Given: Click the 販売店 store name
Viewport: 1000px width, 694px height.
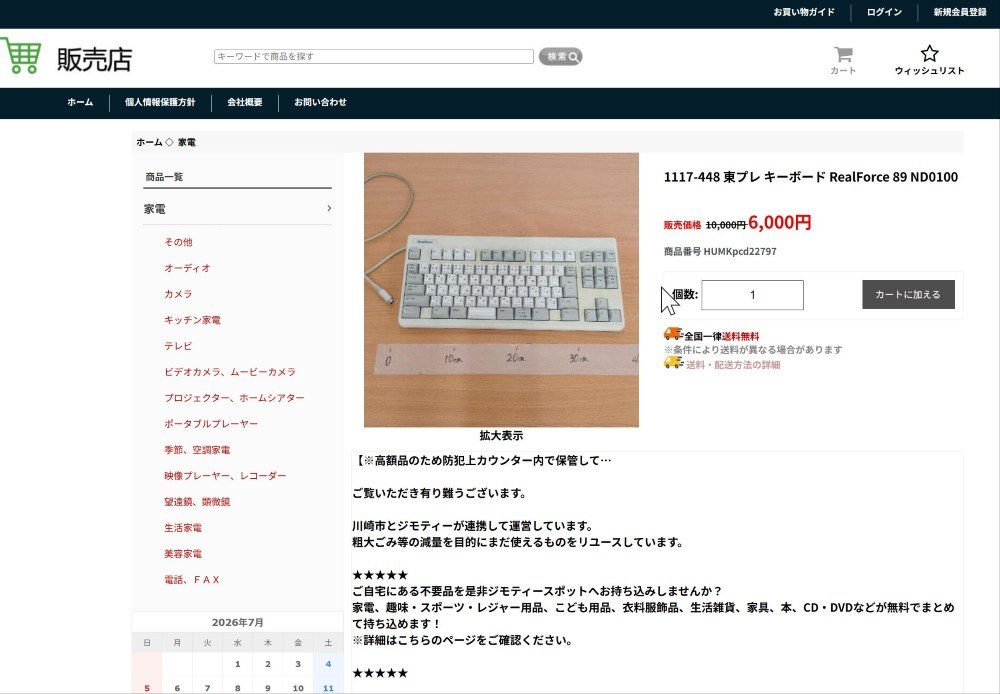Looking at the screenshot, I should (94, 59).
